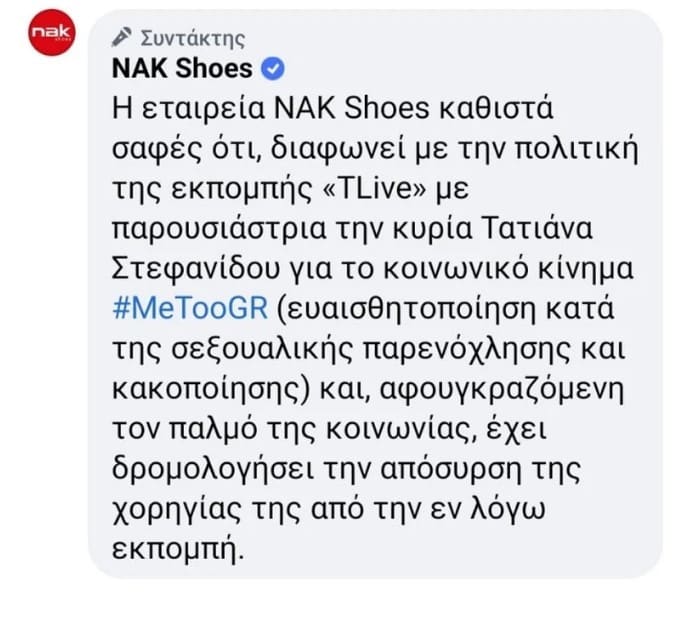Open the #MeTooGR hashtag link

click(190, 308)
